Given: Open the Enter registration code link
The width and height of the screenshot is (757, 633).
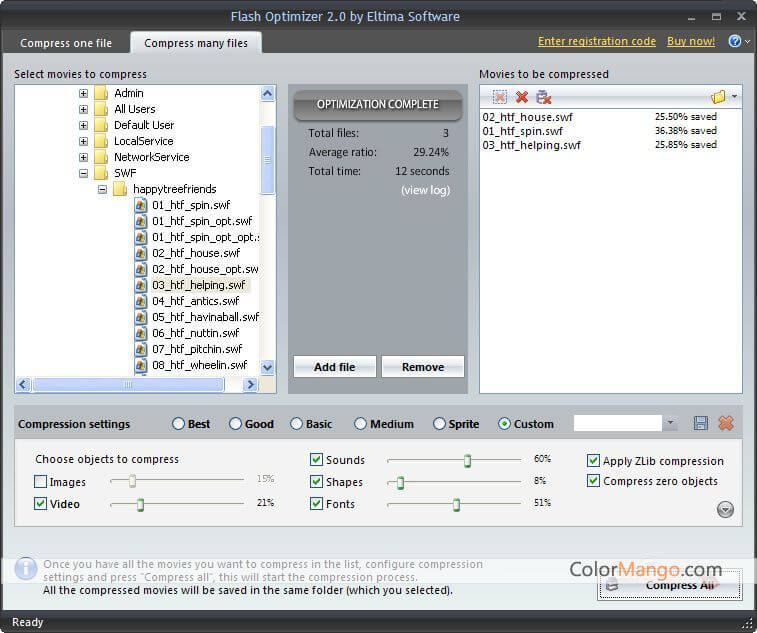Looking at the screenshot, I should pos(596,41).
